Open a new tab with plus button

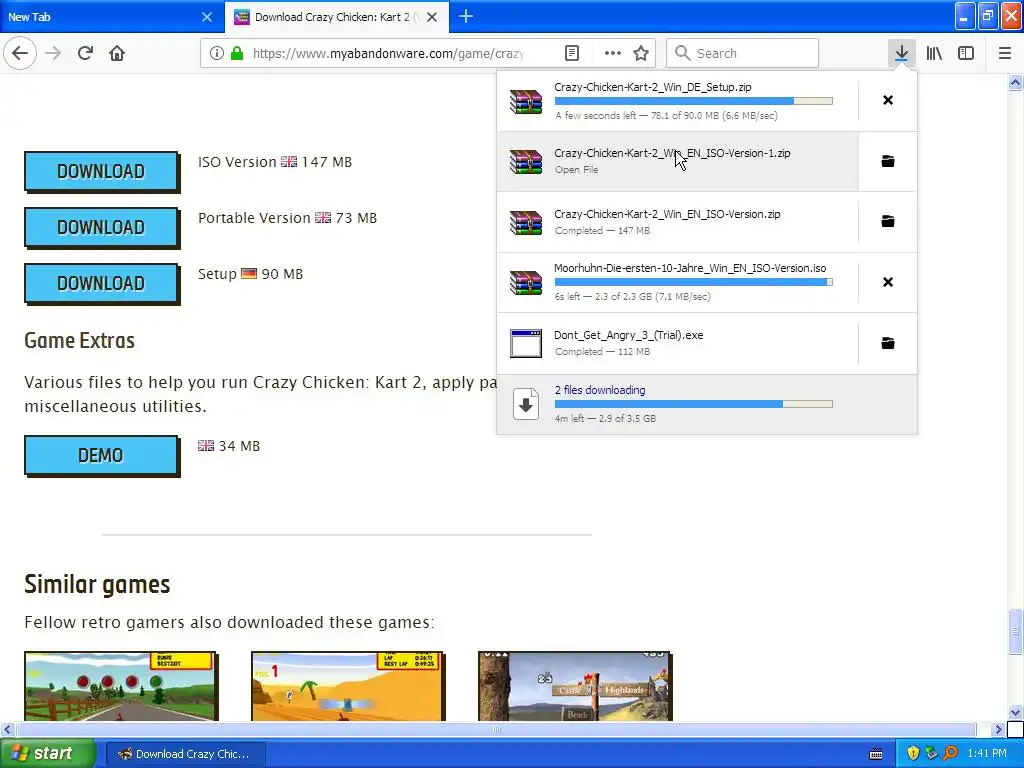[466, 16]
